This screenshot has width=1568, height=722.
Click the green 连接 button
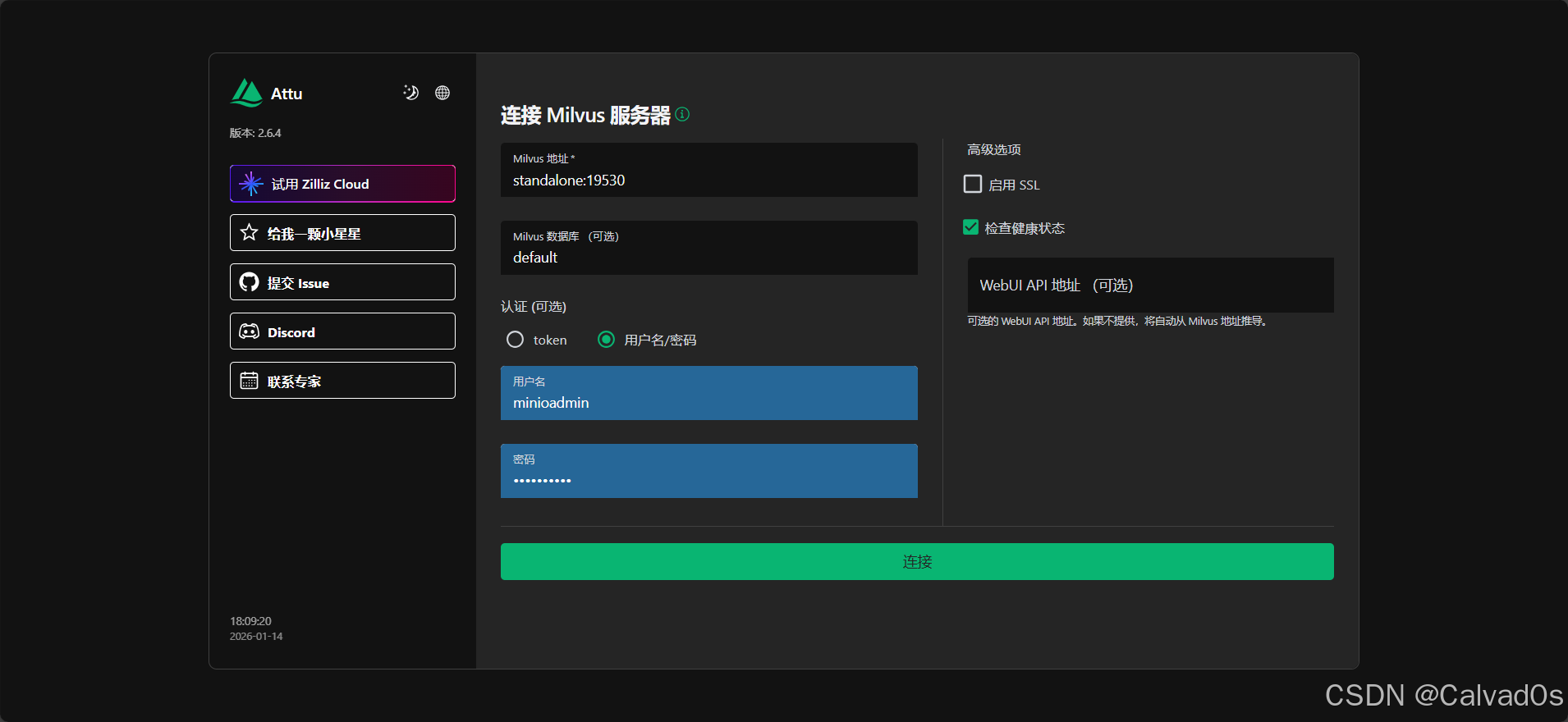pyautogui.click(x=917, y=562)
